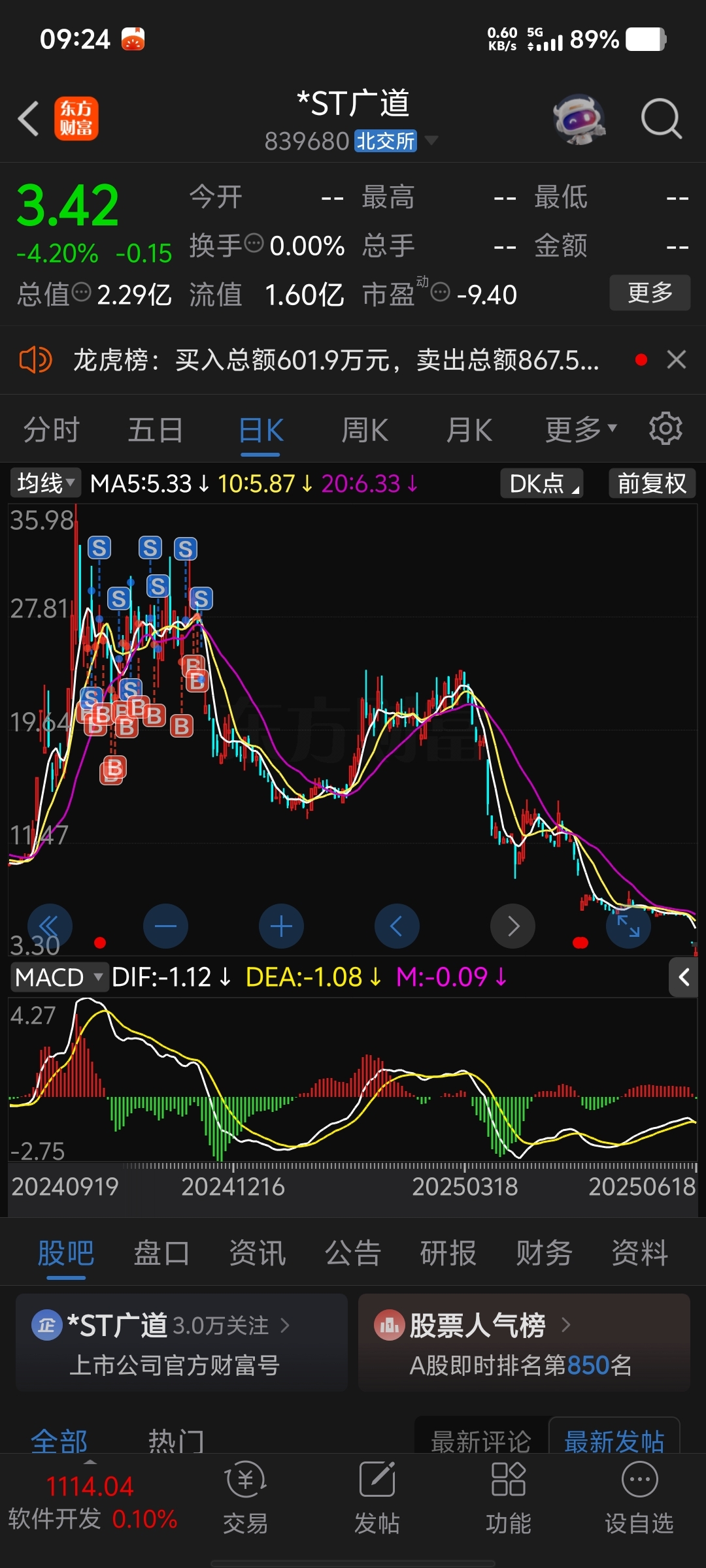706x1568 pixels.
Task: Tap the 交易 yen icon
Action: tap(245, 1480)
